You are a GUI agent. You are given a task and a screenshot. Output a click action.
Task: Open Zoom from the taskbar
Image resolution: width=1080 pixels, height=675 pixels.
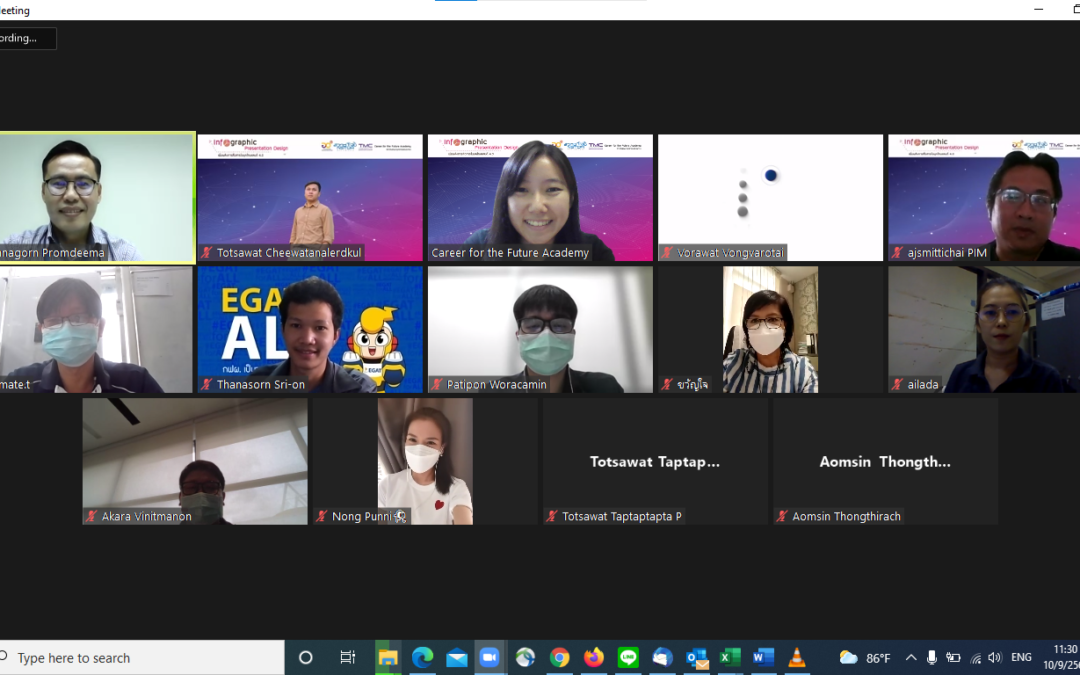pos(490,657)
